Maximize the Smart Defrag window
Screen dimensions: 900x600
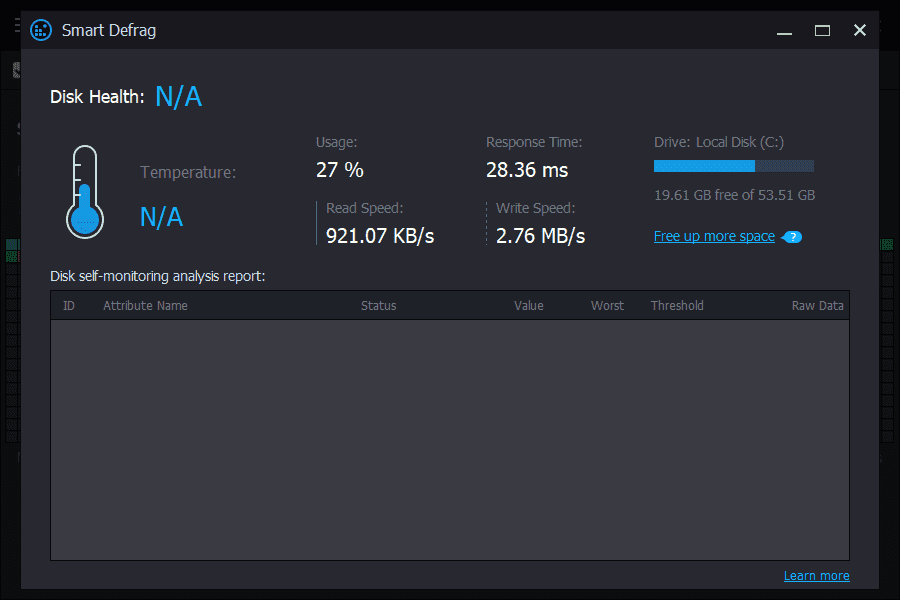coord(822,30)
